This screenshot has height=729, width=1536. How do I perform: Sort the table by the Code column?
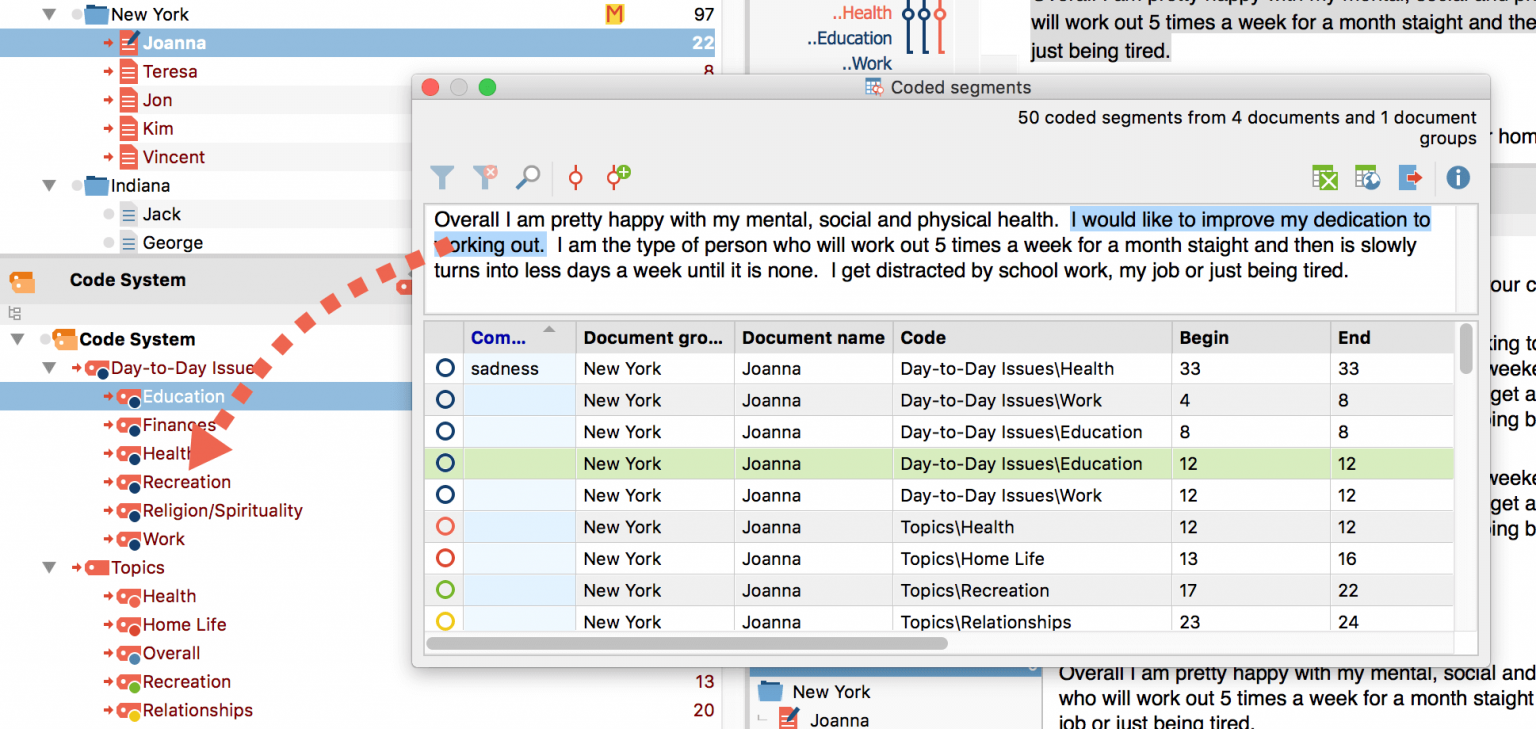[922, 337]
